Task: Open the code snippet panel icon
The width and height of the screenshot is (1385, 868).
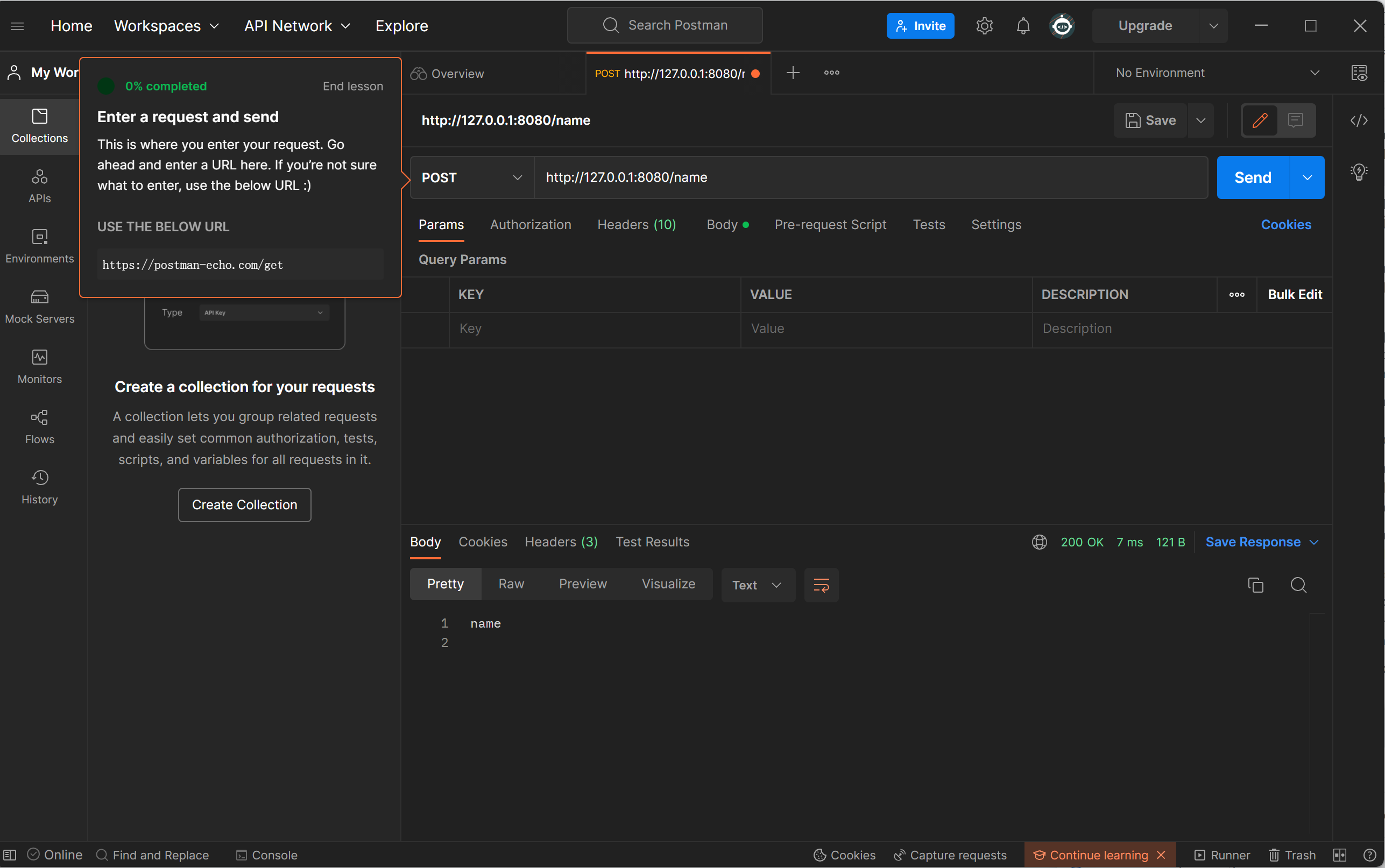Action: pos(1359,120)
